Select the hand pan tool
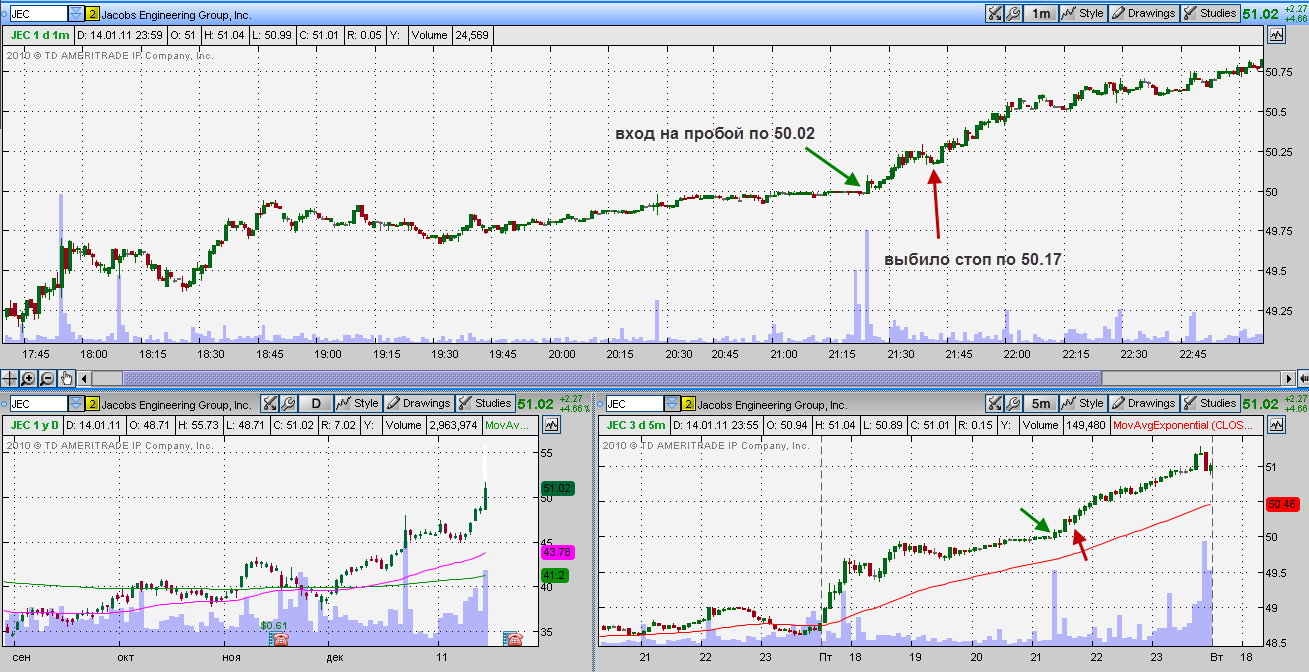Screen dimensions: 1309x672 coord(67,378)
